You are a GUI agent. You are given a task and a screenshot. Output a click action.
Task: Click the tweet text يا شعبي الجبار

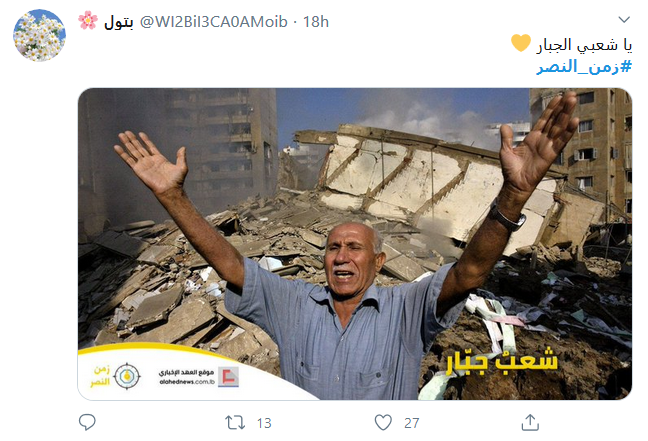tap(584, 45)
